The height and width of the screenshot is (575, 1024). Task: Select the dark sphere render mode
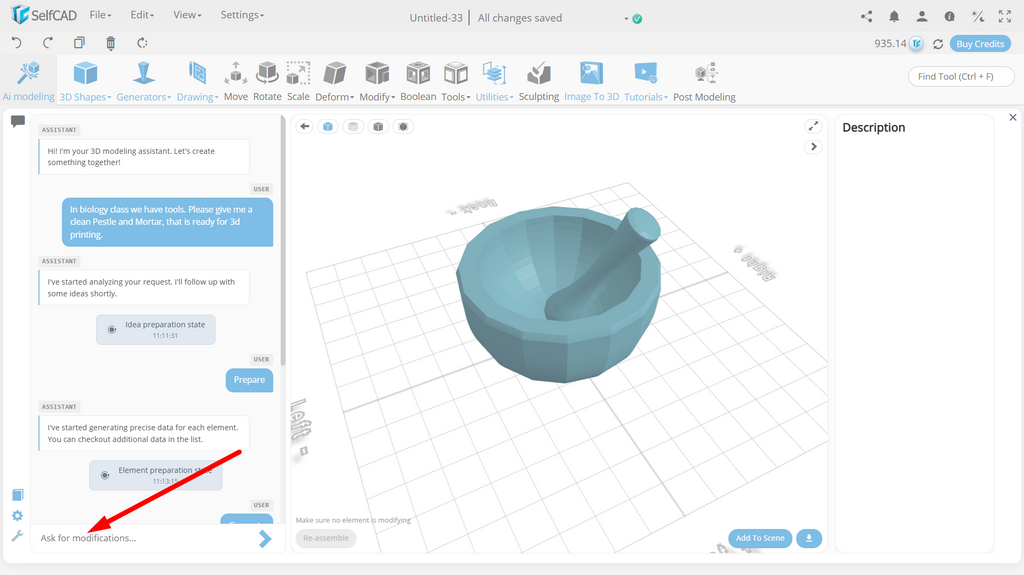[403, 126]
